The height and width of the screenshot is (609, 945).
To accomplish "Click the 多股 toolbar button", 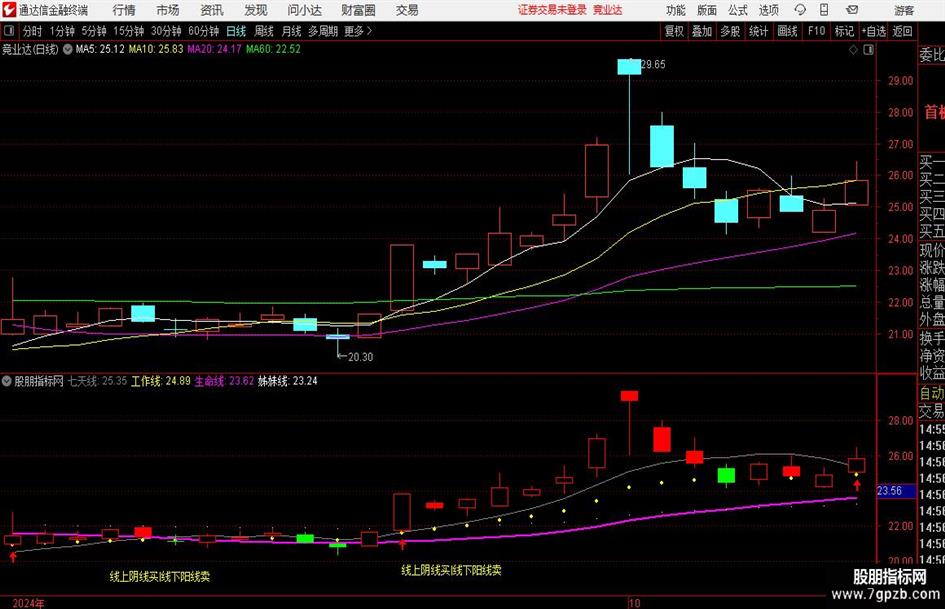I will pos(730,31).
